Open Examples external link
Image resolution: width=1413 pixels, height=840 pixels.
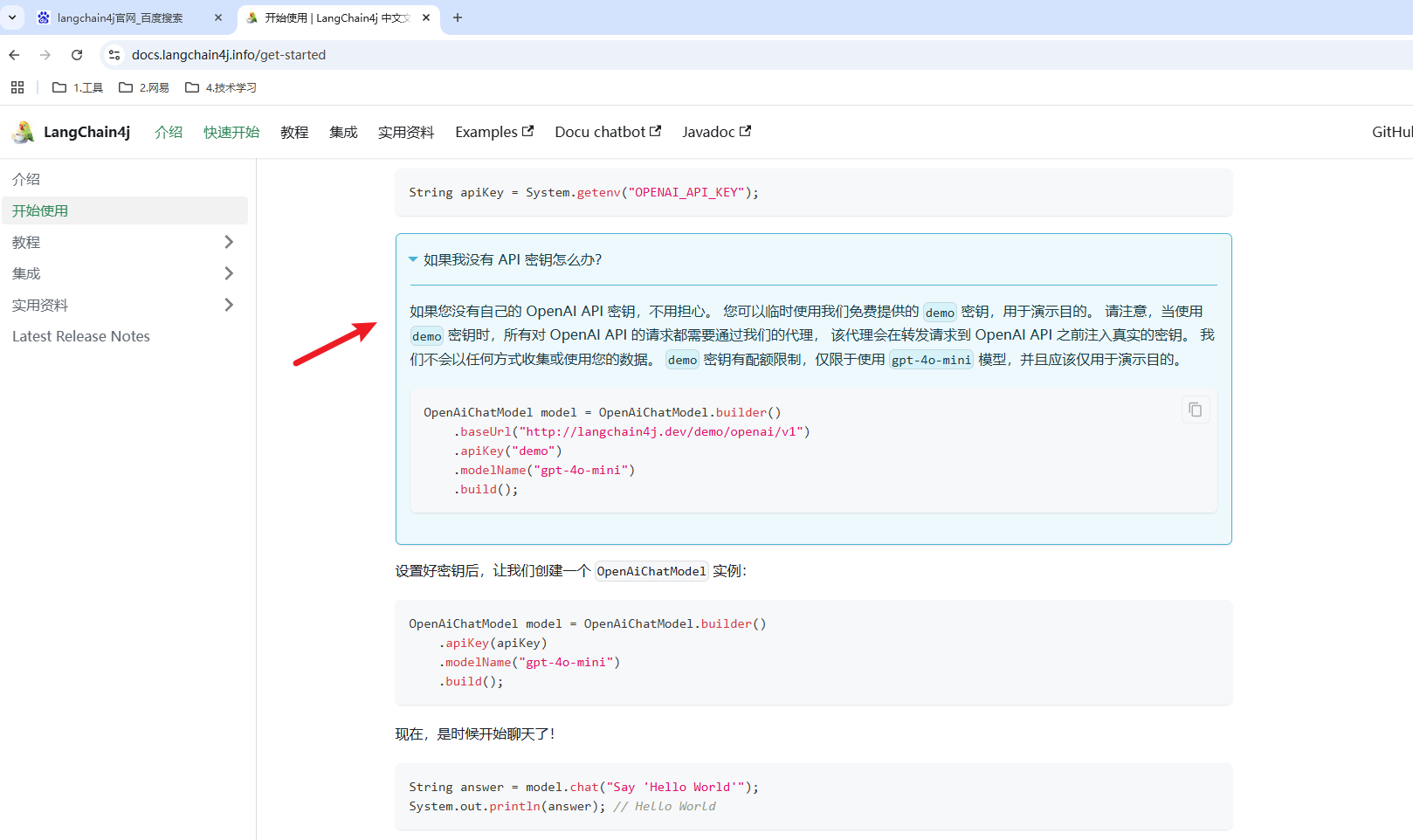click(494, 132)
